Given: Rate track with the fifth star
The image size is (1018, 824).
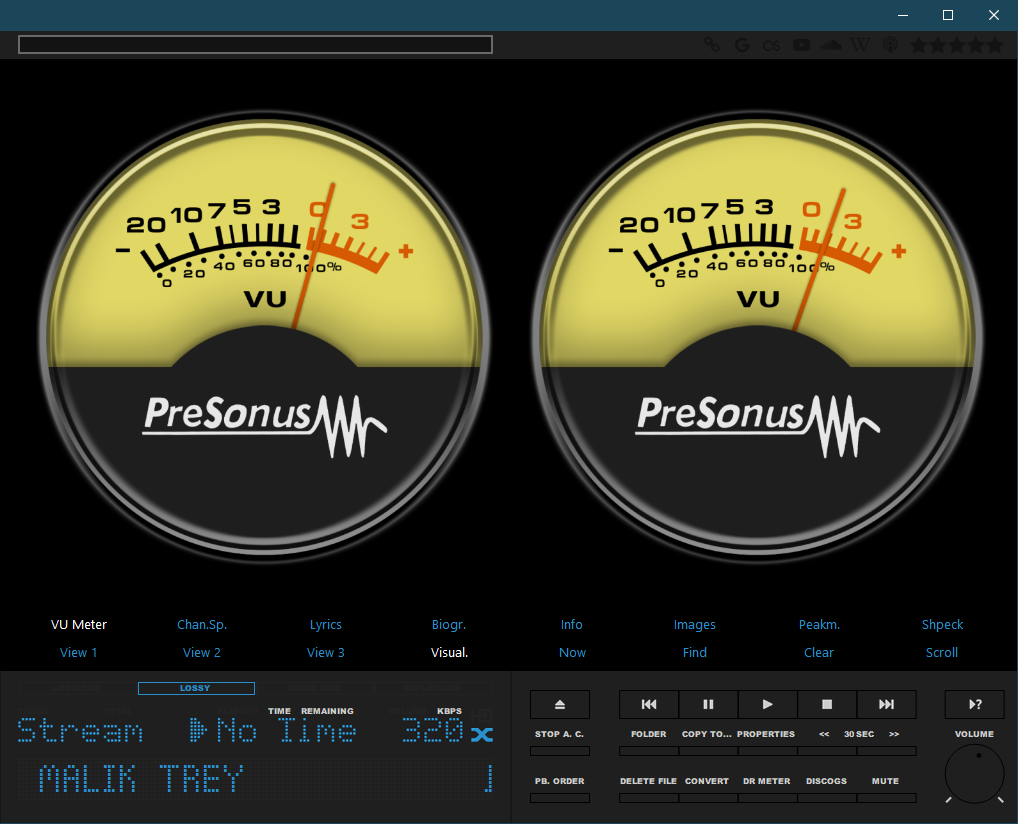Looking at the screenshot, I should [x=995, y=45].
